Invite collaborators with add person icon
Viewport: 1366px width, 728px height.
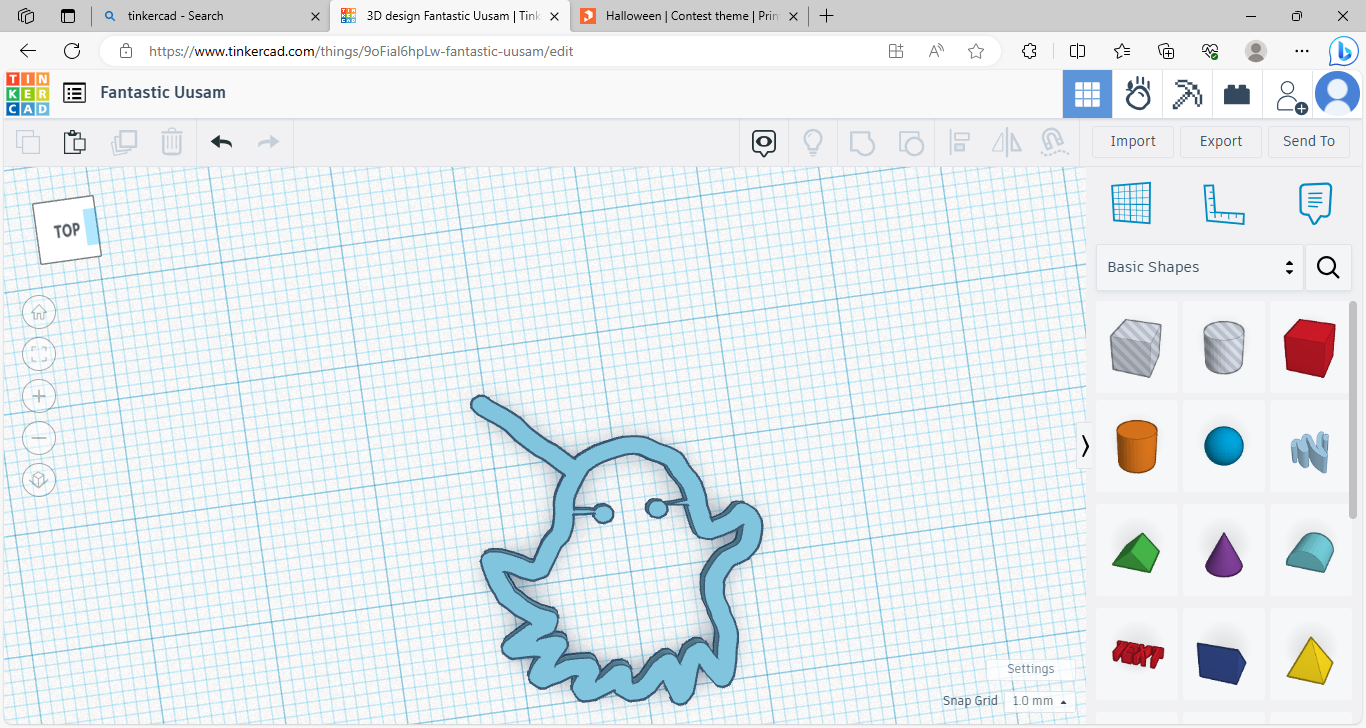tap(1289, 96)
